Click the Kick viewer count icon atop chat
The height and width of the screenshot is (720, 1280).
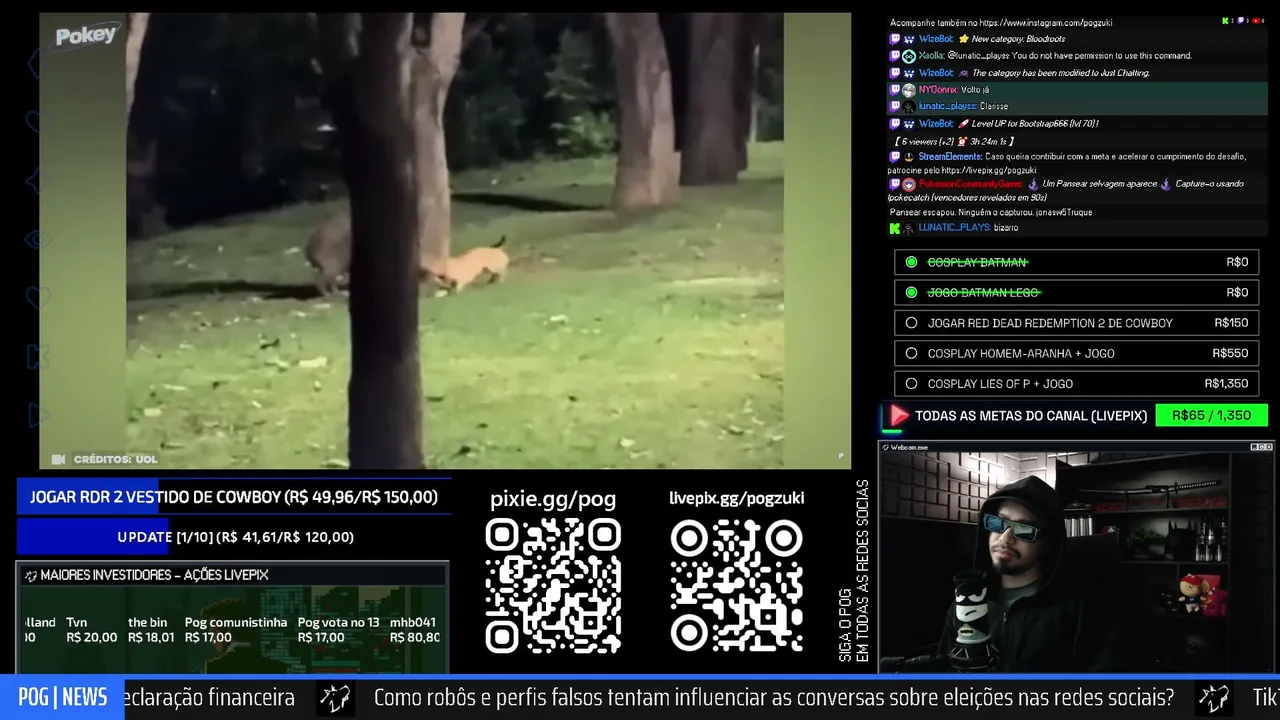pyautogui.click(x=1226, y=21)
